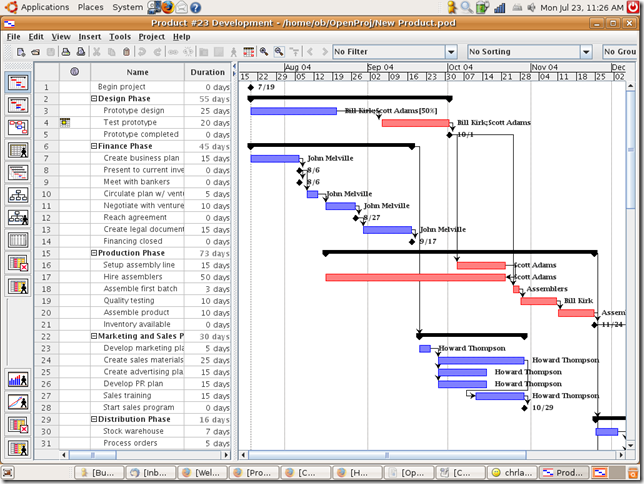
Task: Collapse the Design Phase task group
Action: click(94, 99)
